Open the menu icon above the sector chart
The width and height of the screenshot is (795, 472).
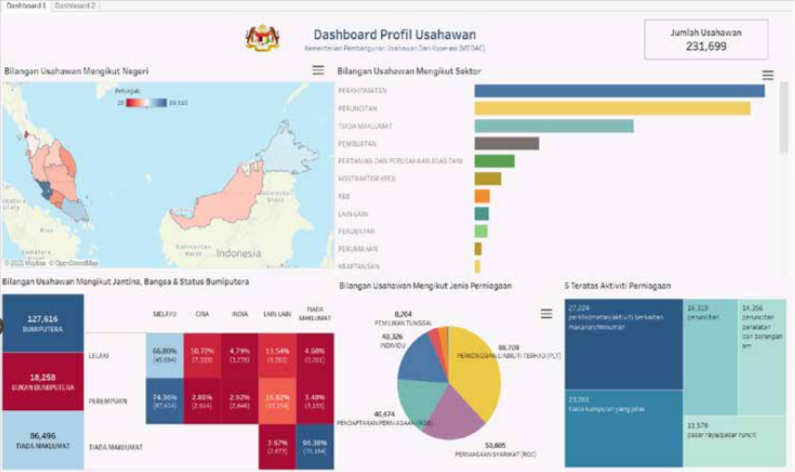(x=767, y=75)
